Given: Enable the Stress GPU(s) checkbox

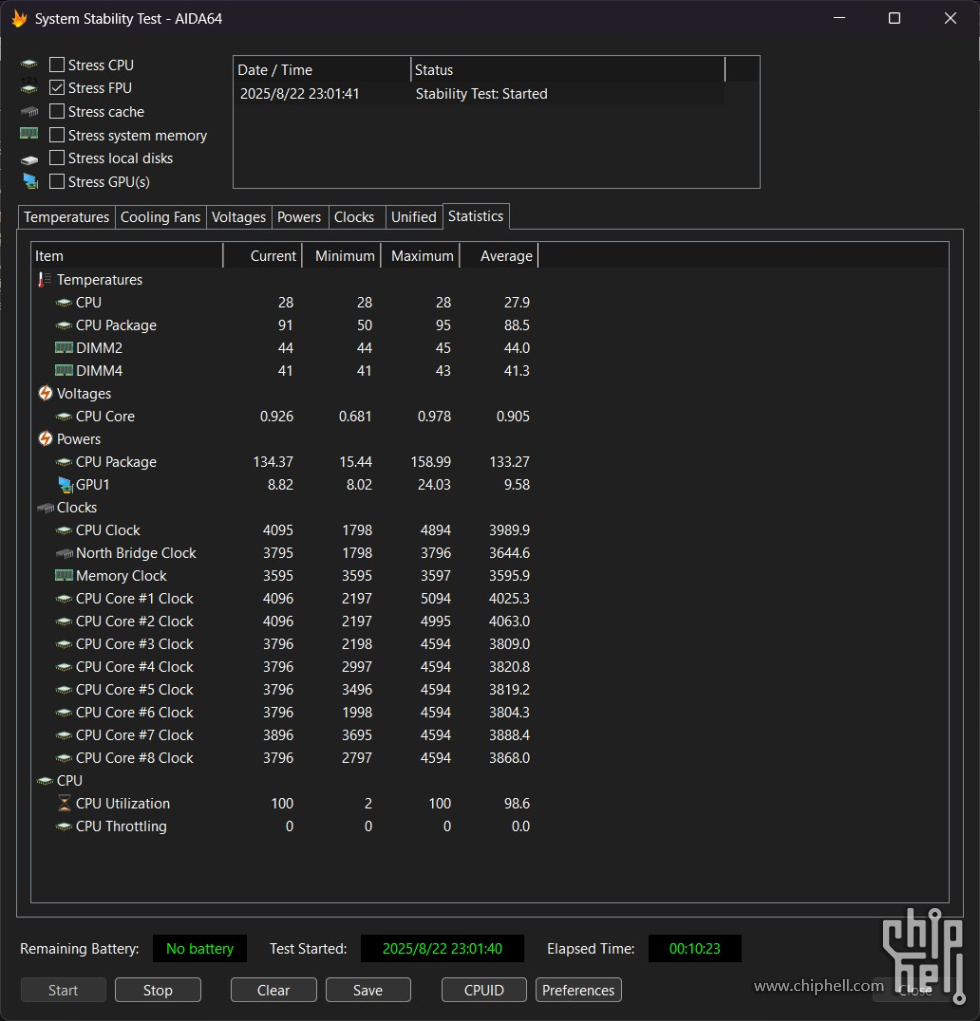Looking at the screenshot, I should click(x=57, y=181).
